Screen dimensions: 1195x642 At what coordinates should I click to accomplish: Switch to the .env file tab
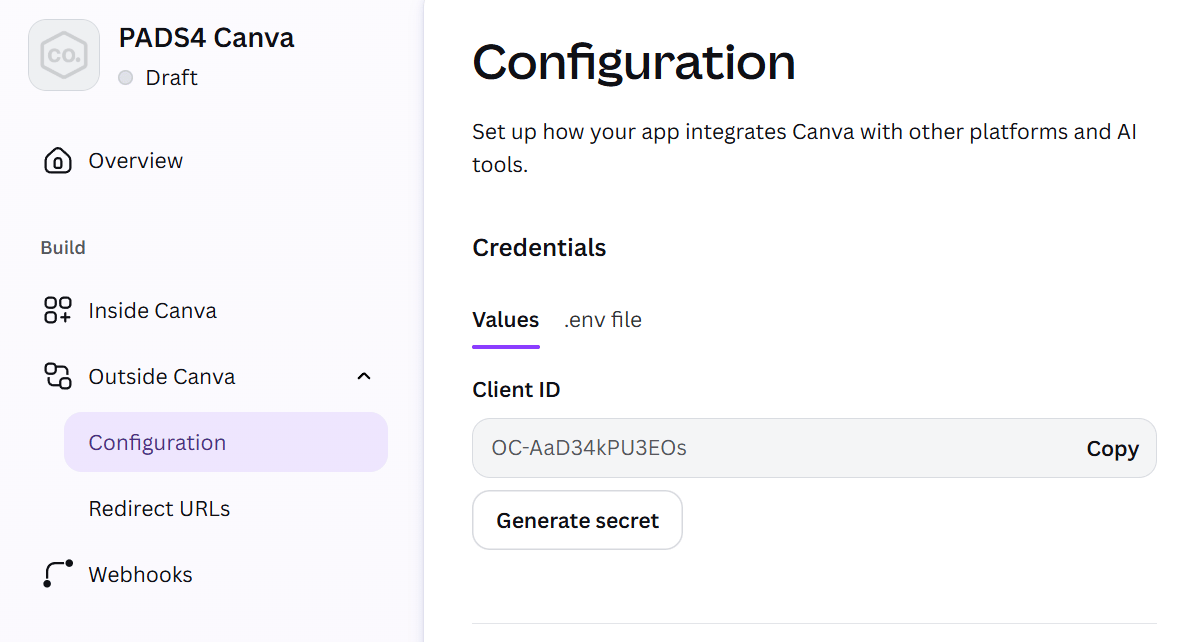603,319
